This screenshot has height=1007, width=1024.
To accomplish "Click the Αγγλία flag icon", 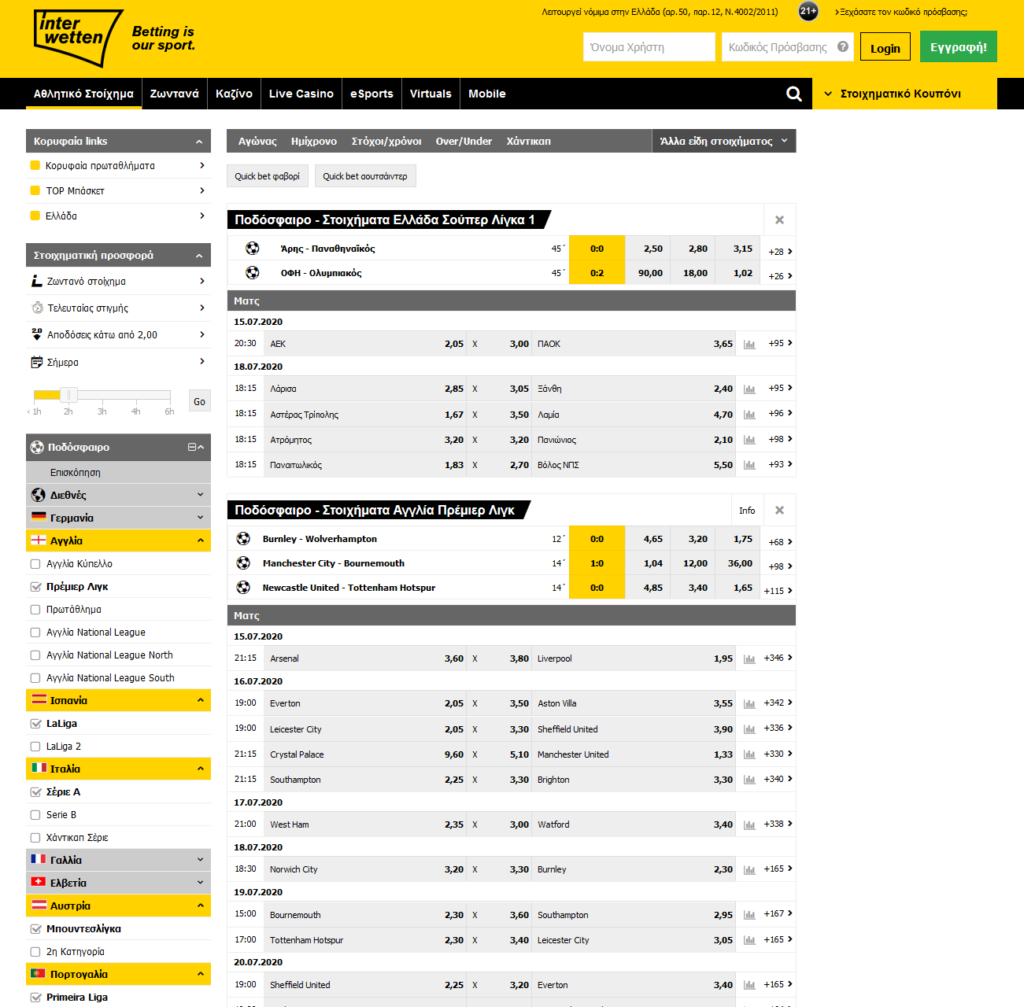I will tap(39, 540).
